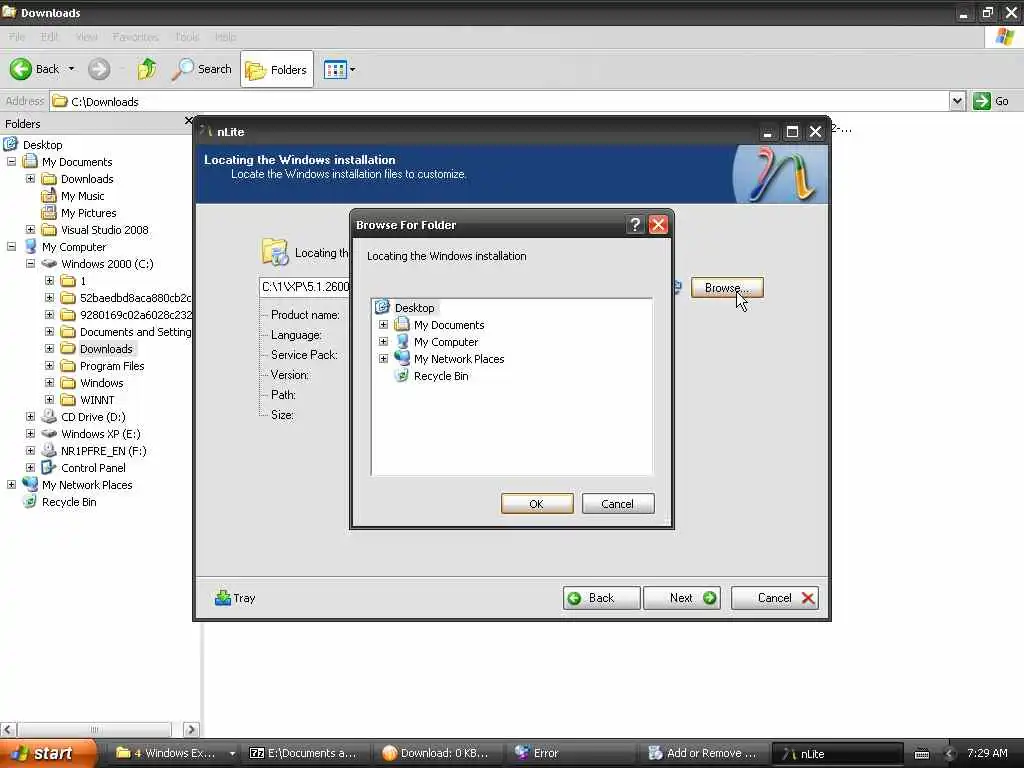Image resolution: width=1024 pixels, height=768 pixels.
Task: Open Search in Explorer toolbar
Action: tap(201, 69)
